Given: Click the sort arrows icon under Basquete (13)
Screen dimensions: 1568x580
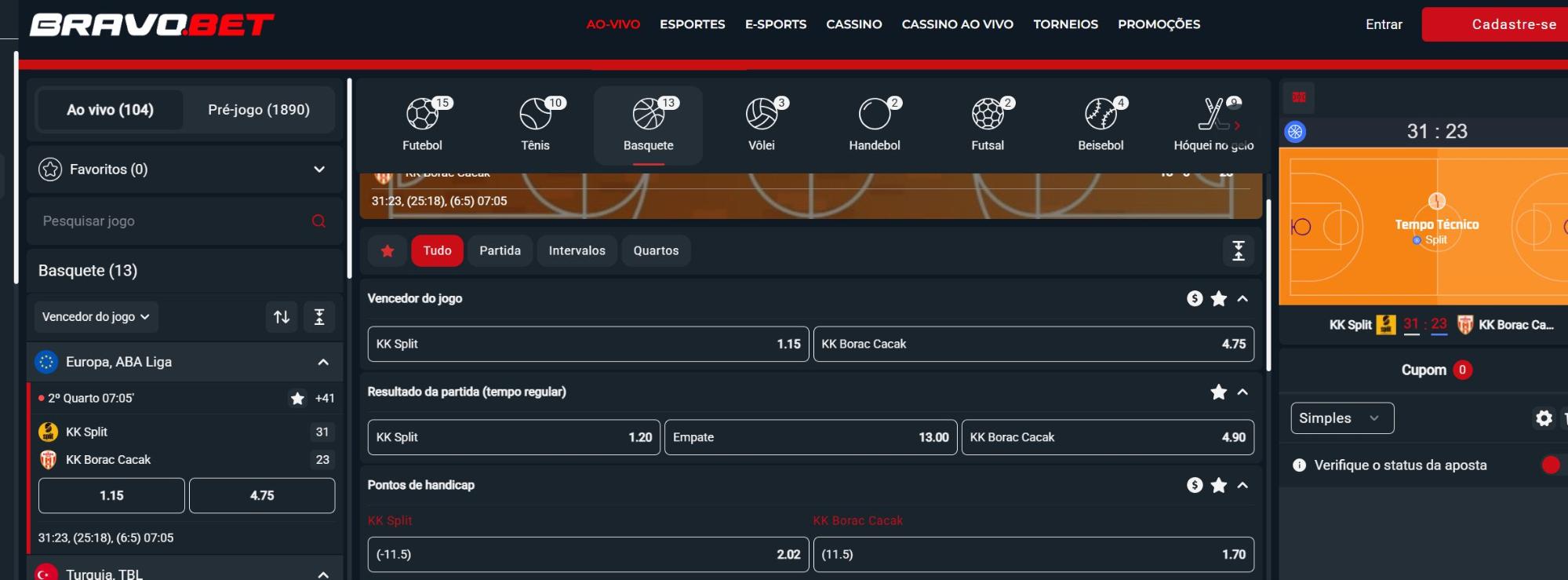Looking at the screenshot, I should pos(282,317).
